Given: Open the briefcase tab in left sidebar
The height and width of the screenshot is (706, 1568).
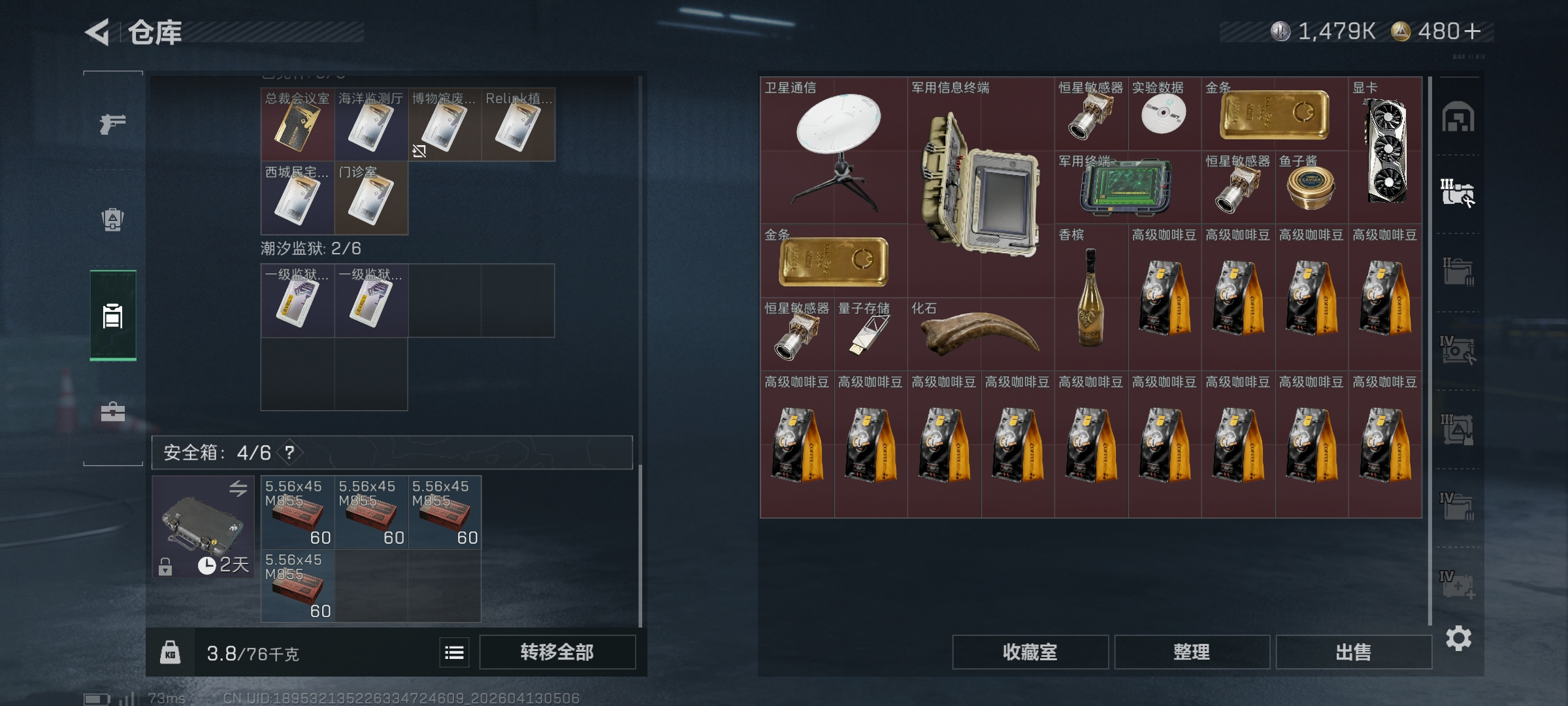Looking at the screenshot, I should coord(112,411).
